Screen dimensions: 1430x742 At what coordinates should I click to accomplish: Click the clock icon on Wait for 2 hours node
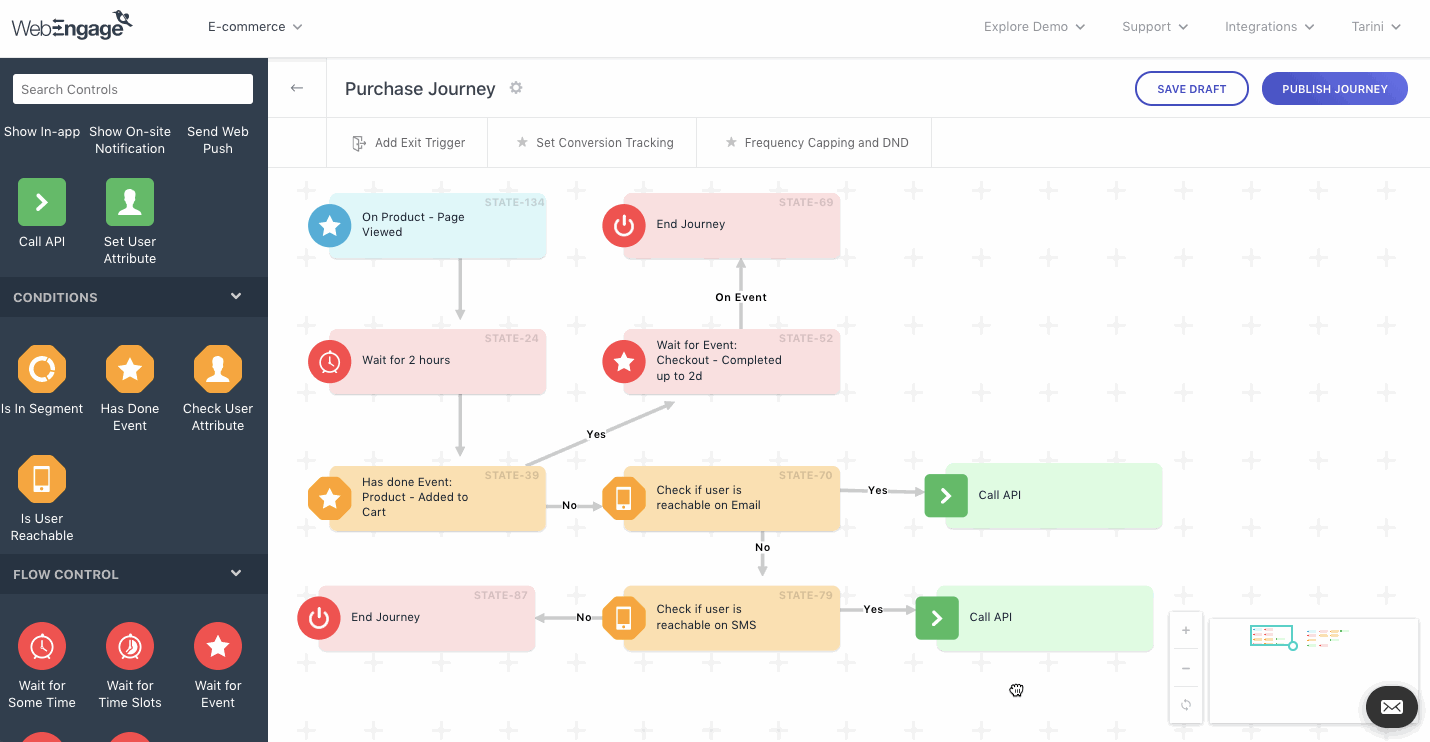point(330,361)
